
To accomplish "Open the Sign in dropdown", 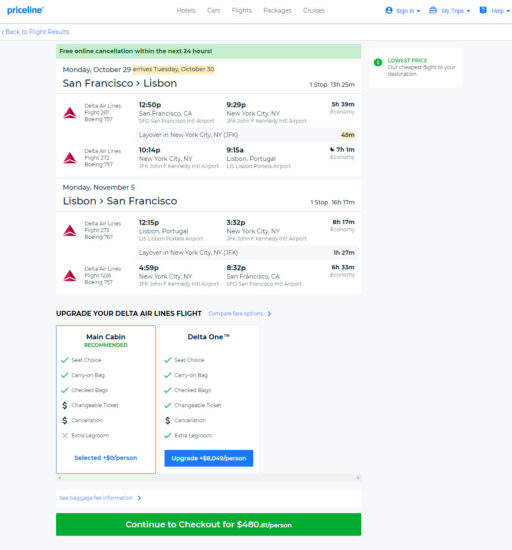I will pos(403,11).
